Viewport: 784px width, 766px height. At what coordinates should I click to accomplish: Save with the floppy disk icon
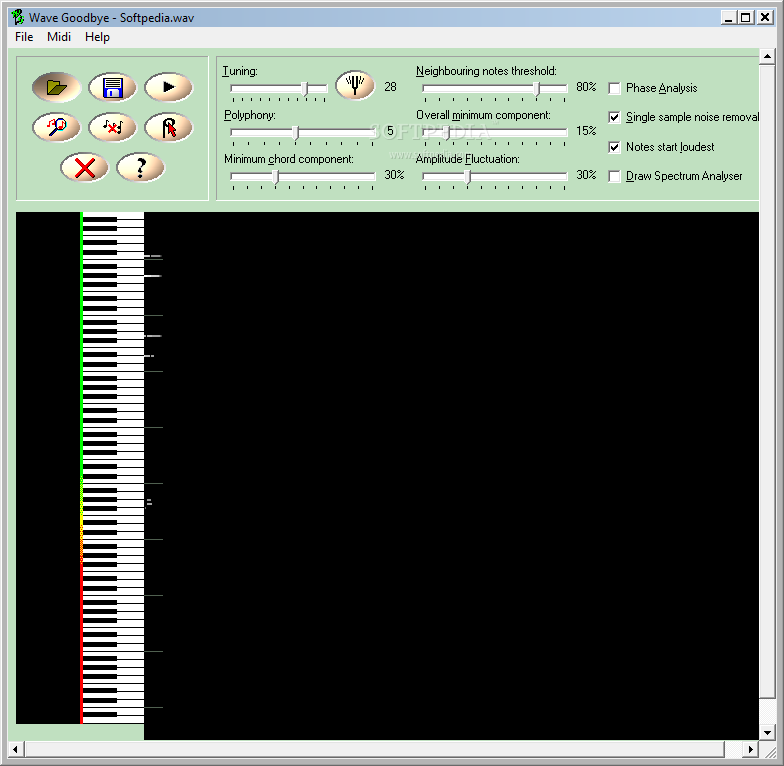click(112, 88)
